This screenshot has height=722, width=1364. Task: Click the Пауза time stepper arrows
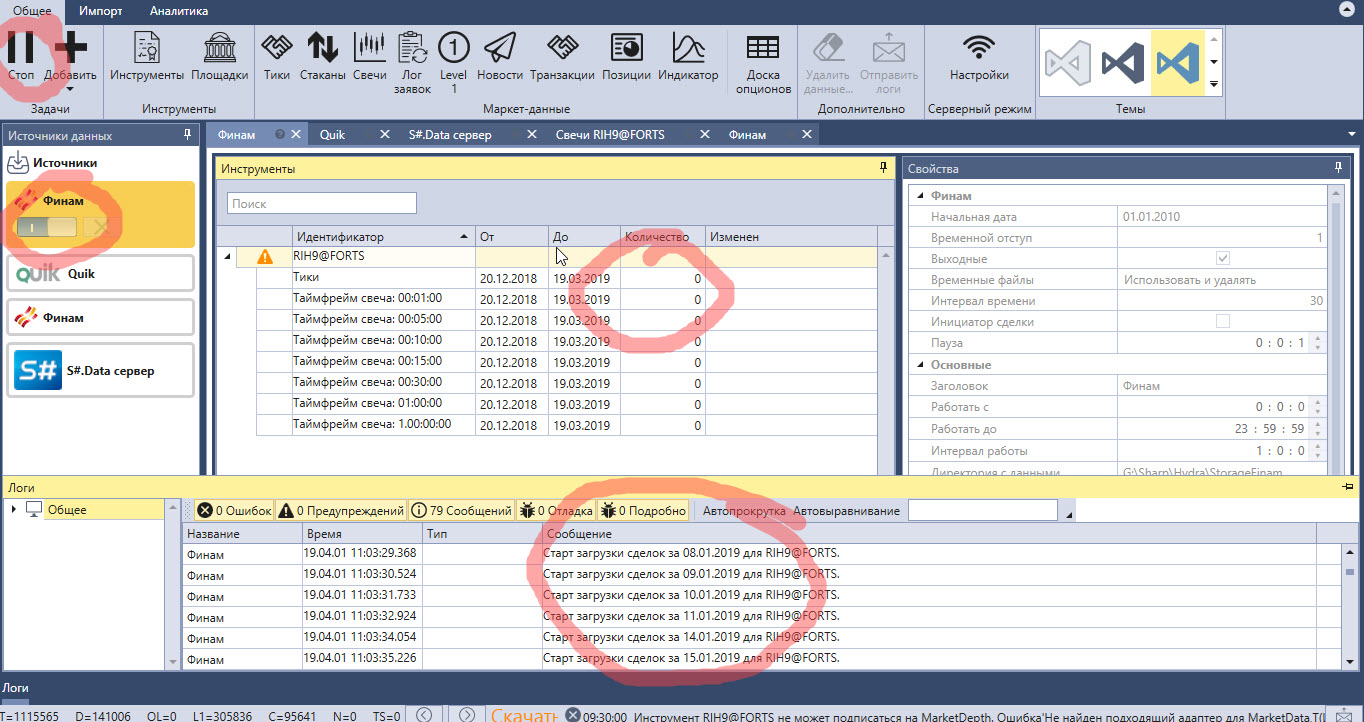tap(1317, 343)
